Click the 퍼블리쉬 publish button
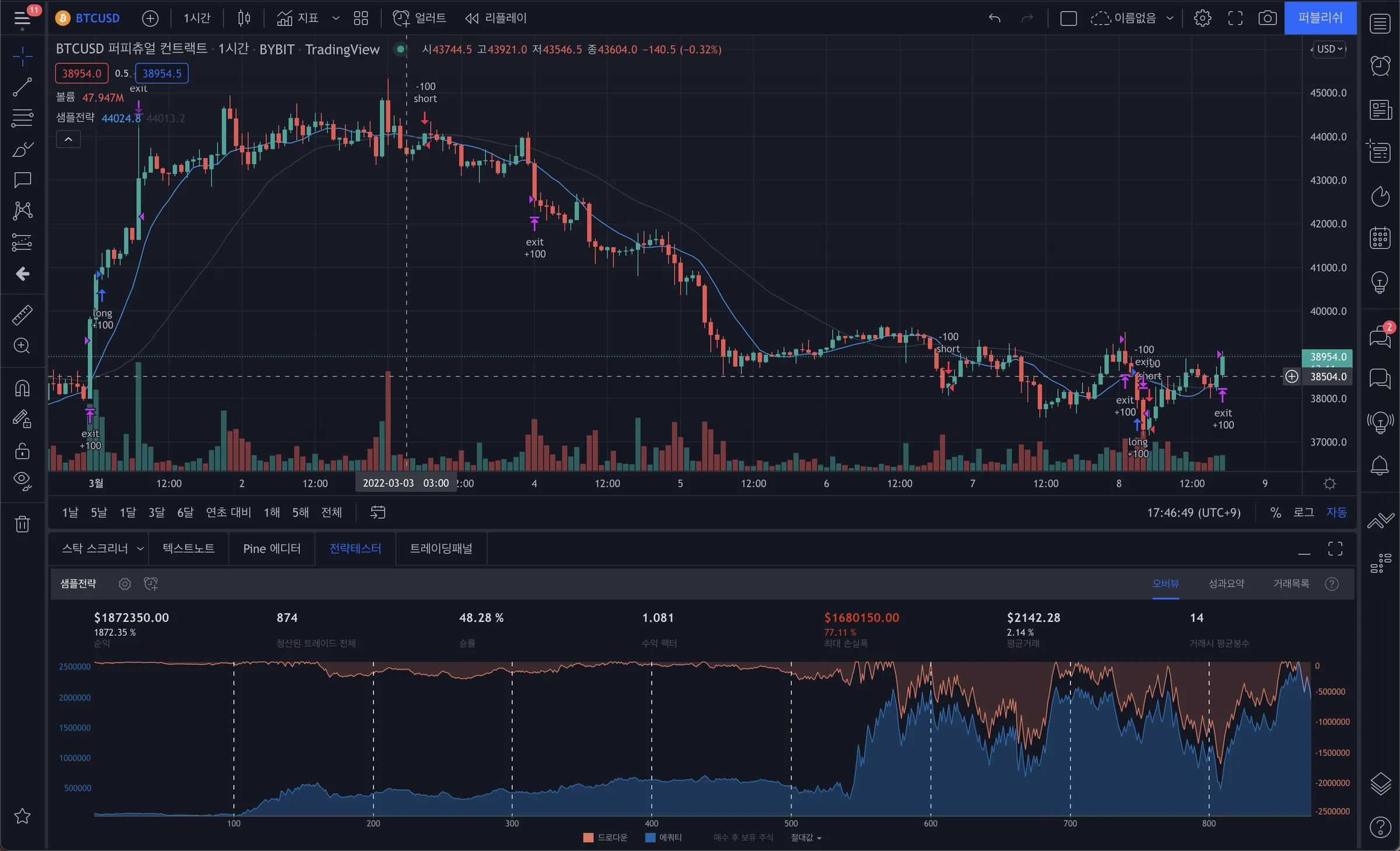This screenshot has width=1400, height=851. [x=1320, y=18]
